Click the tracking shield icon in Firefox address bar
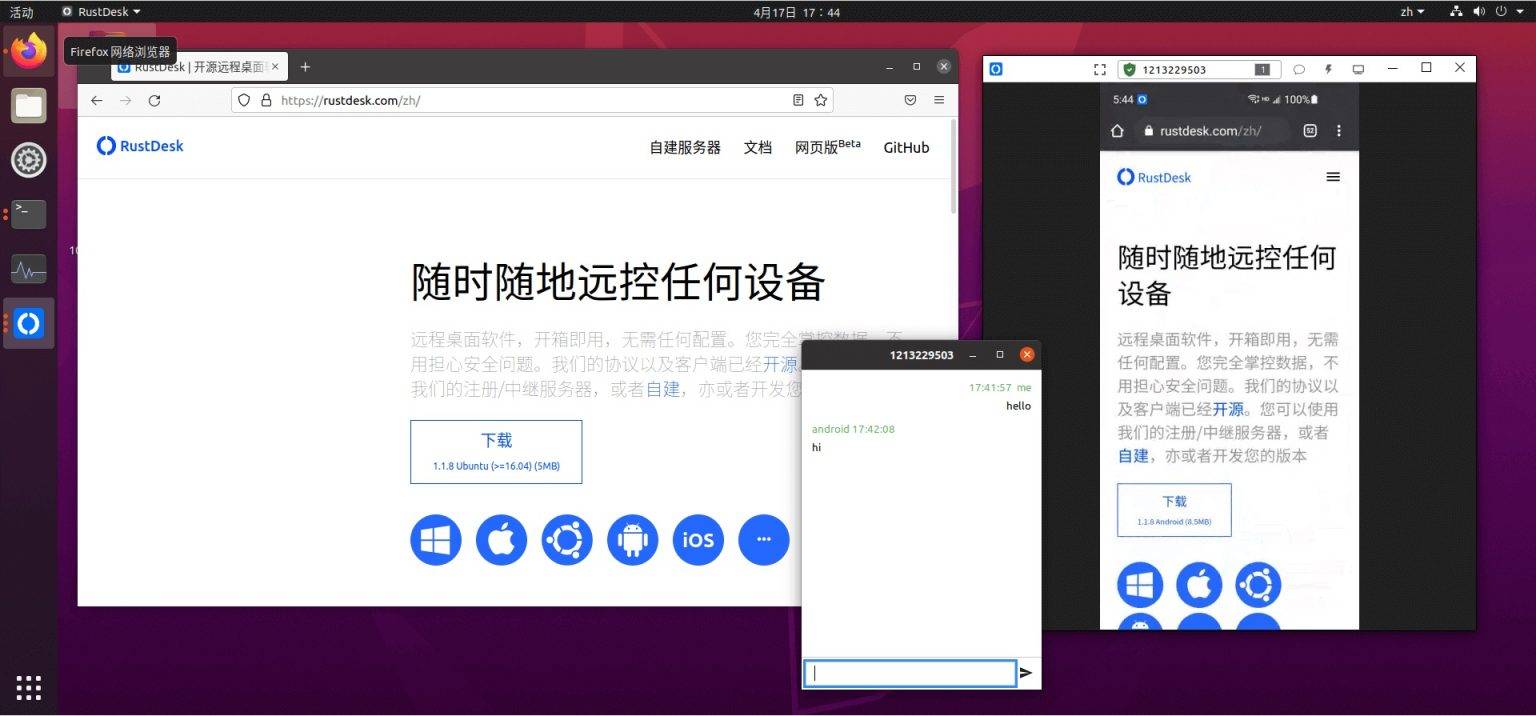The width and height of the screenshot is (1536, 716). coord(242,100)
